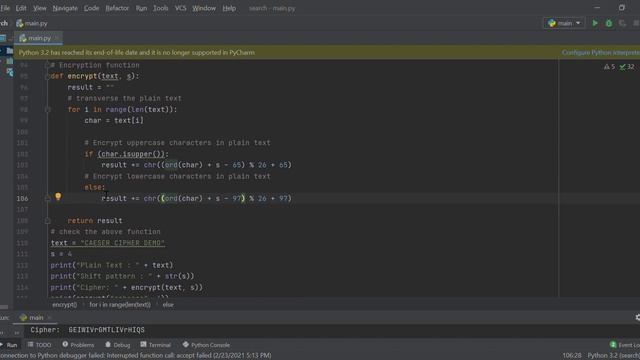The width and height of the screenshot is (640, 360).
Task: Click the print("Plain Text : " + text) line
Action: [x=112, y=265]
